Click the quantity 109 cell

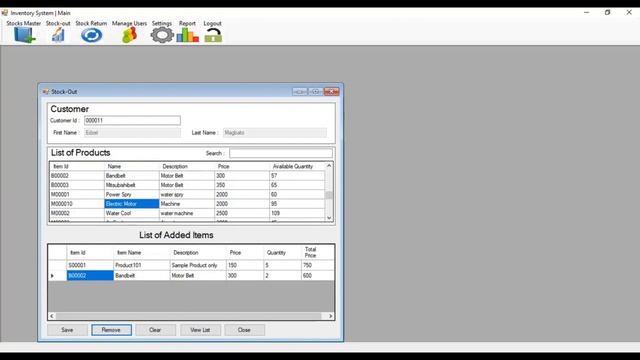297,213
